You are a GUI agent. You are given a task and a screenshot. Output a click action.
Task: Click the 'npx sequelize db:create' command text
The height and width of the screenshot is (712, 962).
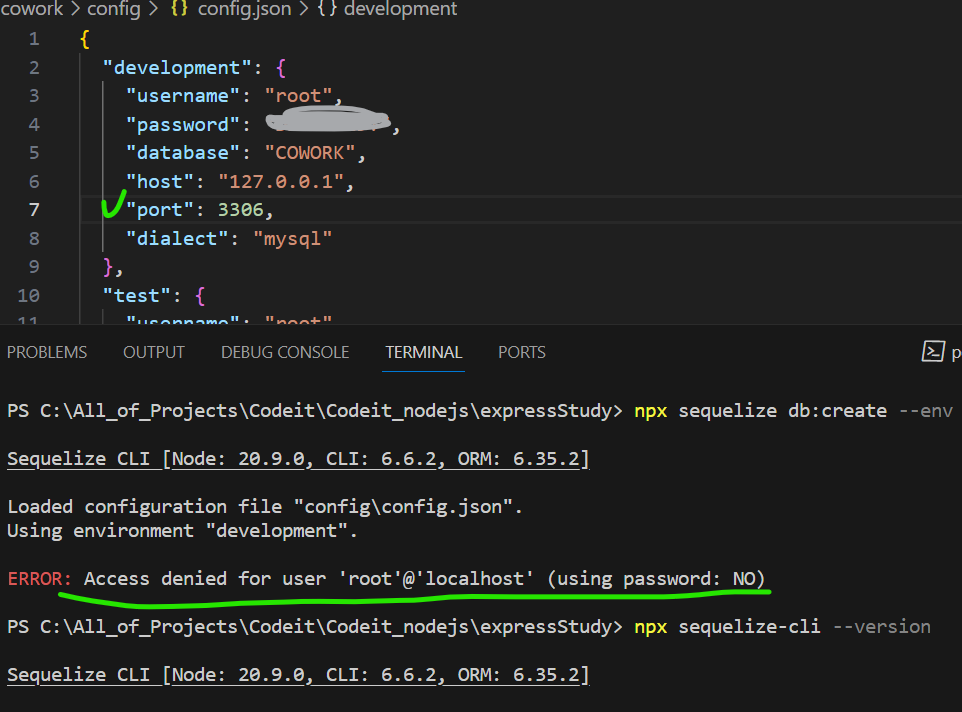tap(761, 410)
